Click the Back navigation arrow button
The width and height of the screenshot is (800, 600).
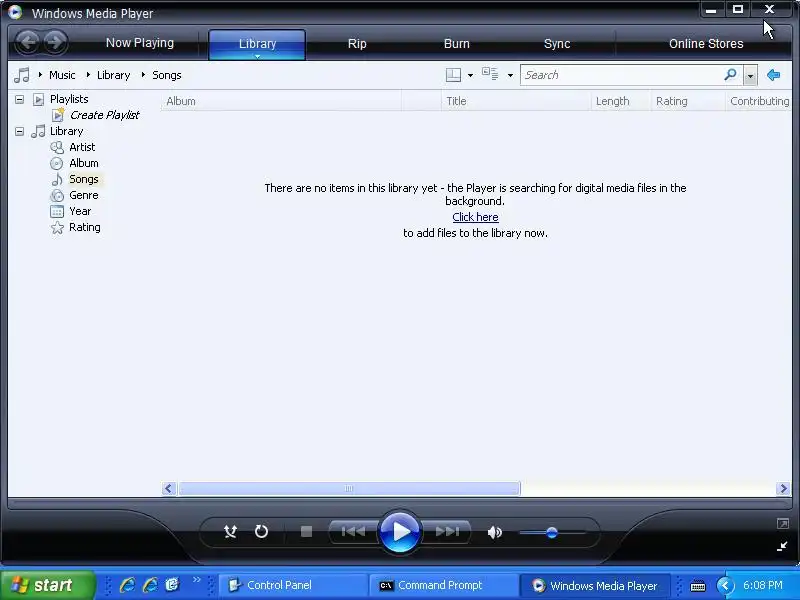28,42
